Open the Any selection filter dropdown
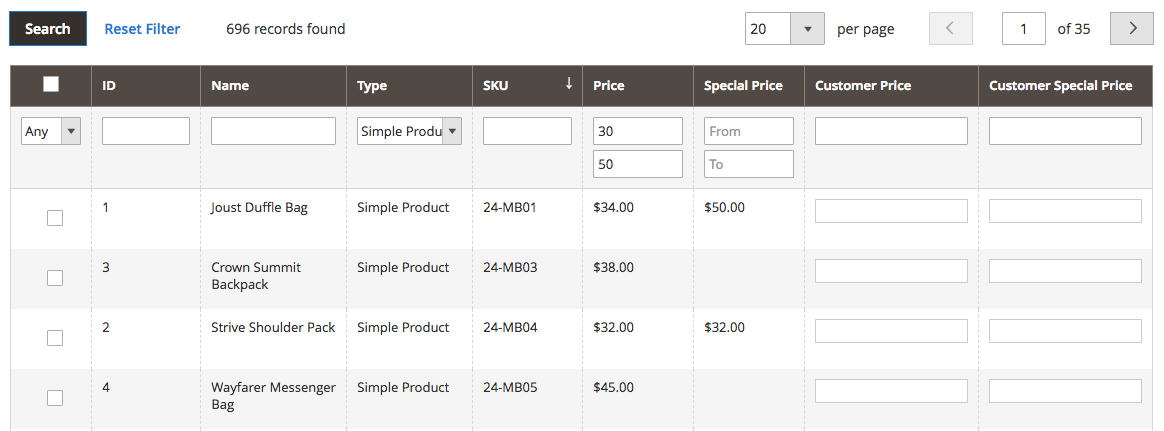Viewport: 1164px width, 431px height. pyautogui.click(x=50, y=131)
